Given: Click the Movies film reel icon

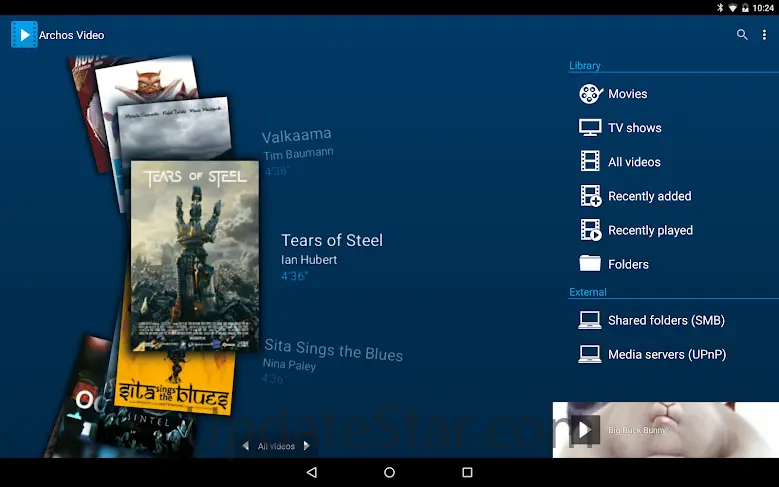Looking at the screenshot, I should point(591,94).
